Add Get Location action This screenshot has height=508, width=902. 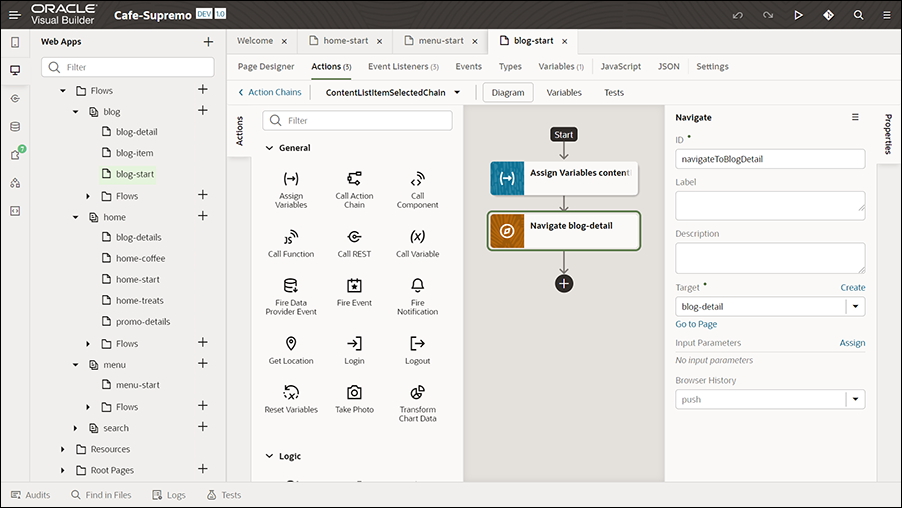pos(291,350)
